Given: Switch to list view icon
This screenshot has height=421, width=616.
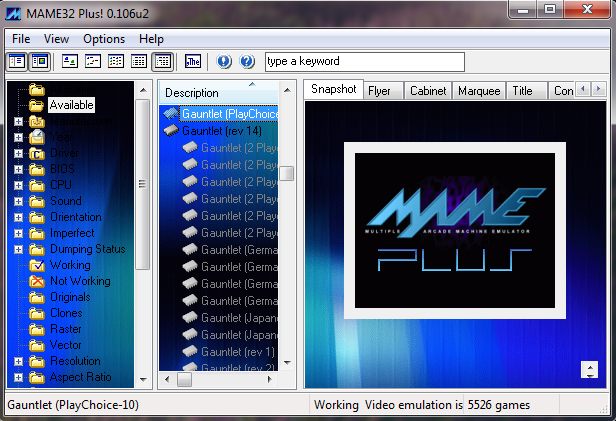Looking at the screenshot, I should pyautogui.click(x=116, y=61).
